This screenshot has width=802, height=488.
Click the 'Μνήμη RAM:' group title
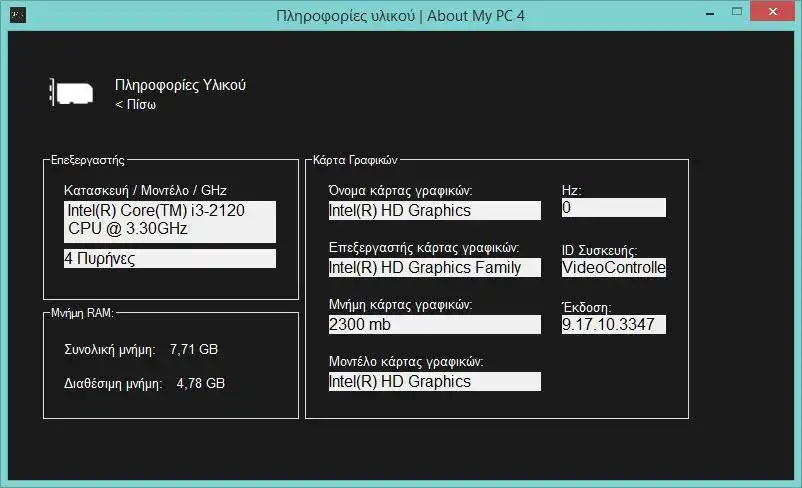tap(82, 313)
